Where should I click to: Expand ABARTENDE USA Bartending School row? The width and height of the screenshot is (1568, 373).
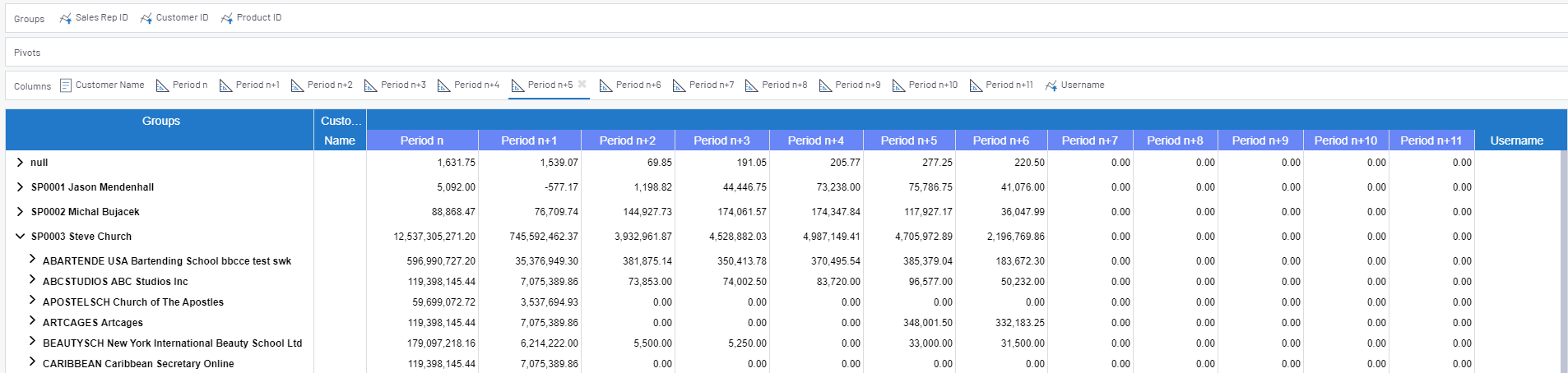click(32, 259)
